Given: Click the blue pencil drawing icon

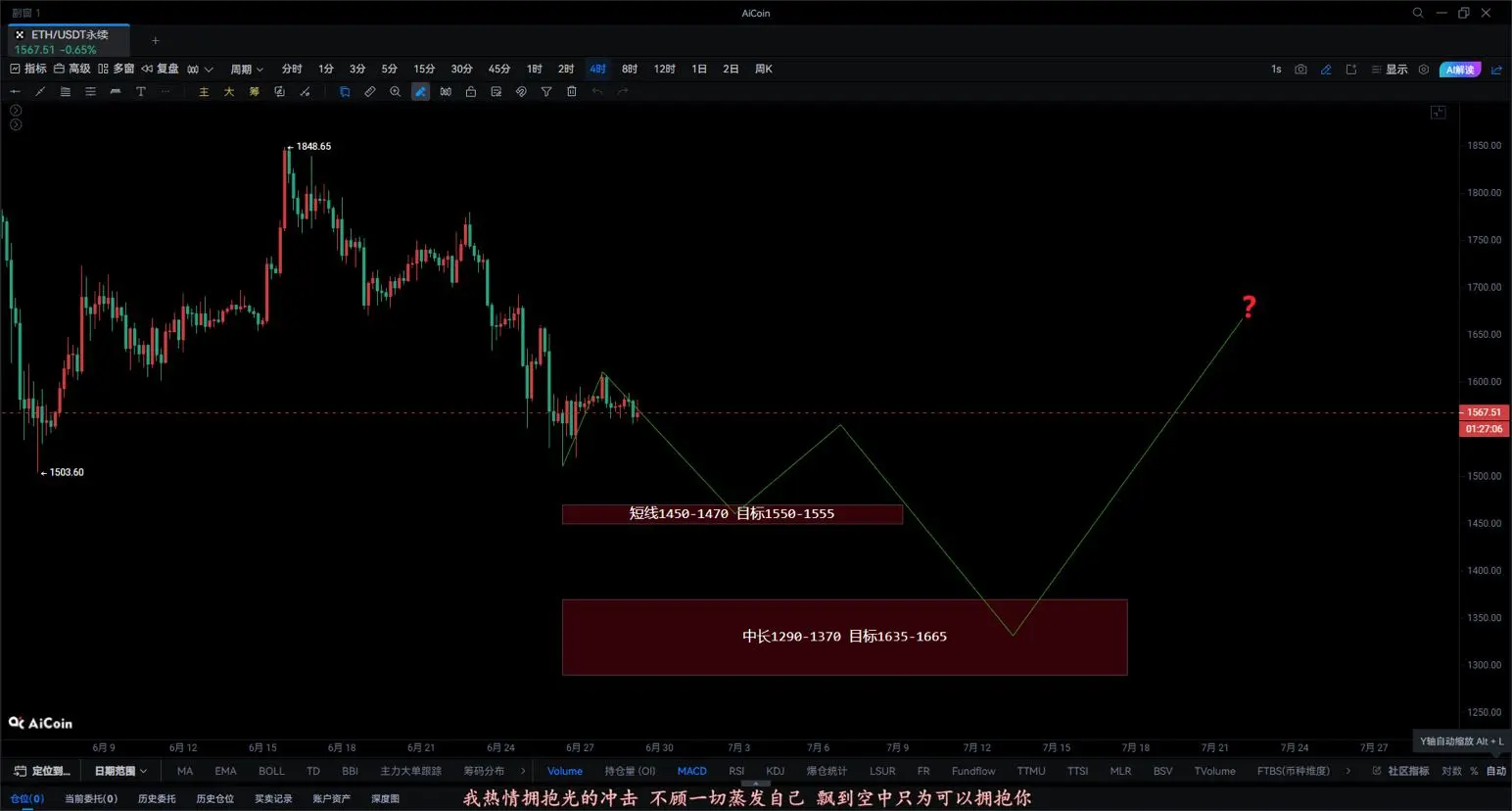Looking at the screenshot, I should pyautogui.click(x=1326, y=70).
